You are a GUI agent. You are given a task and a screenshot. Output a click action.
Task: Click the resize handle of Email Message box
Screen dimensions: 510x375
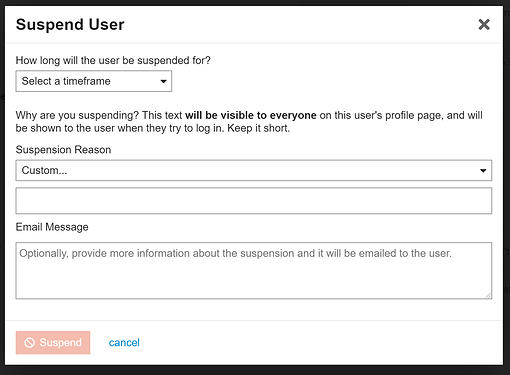click(x=488, y=295)
